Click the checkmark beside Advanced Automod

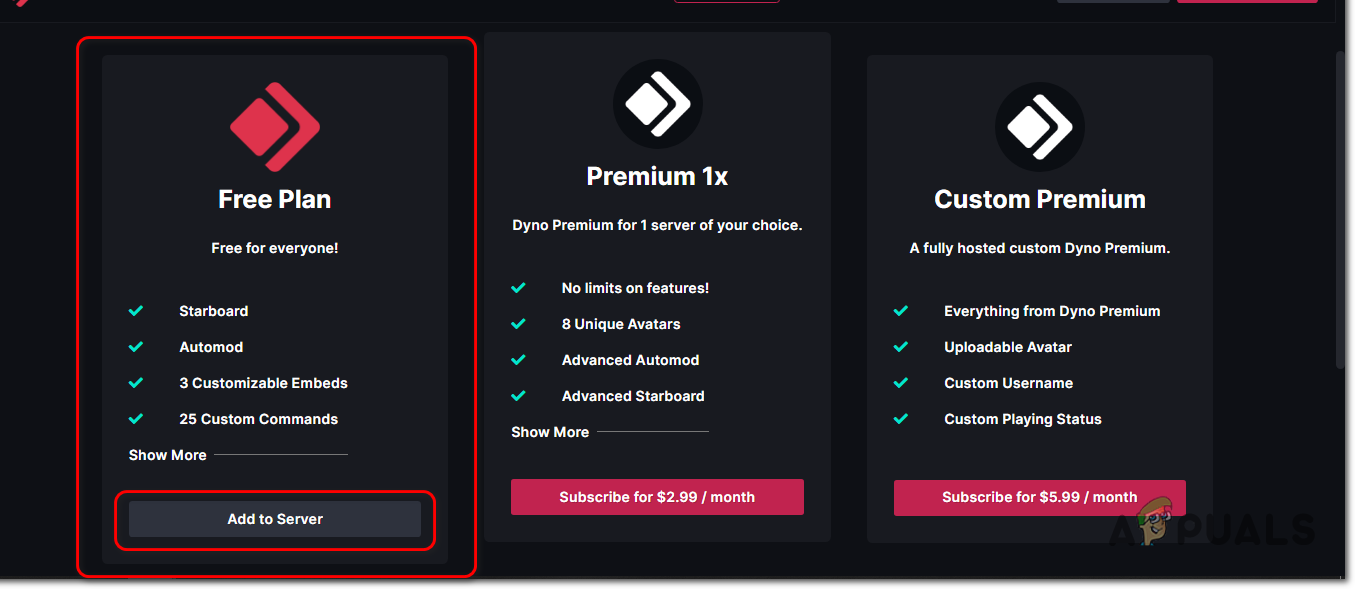pos(519,360)
